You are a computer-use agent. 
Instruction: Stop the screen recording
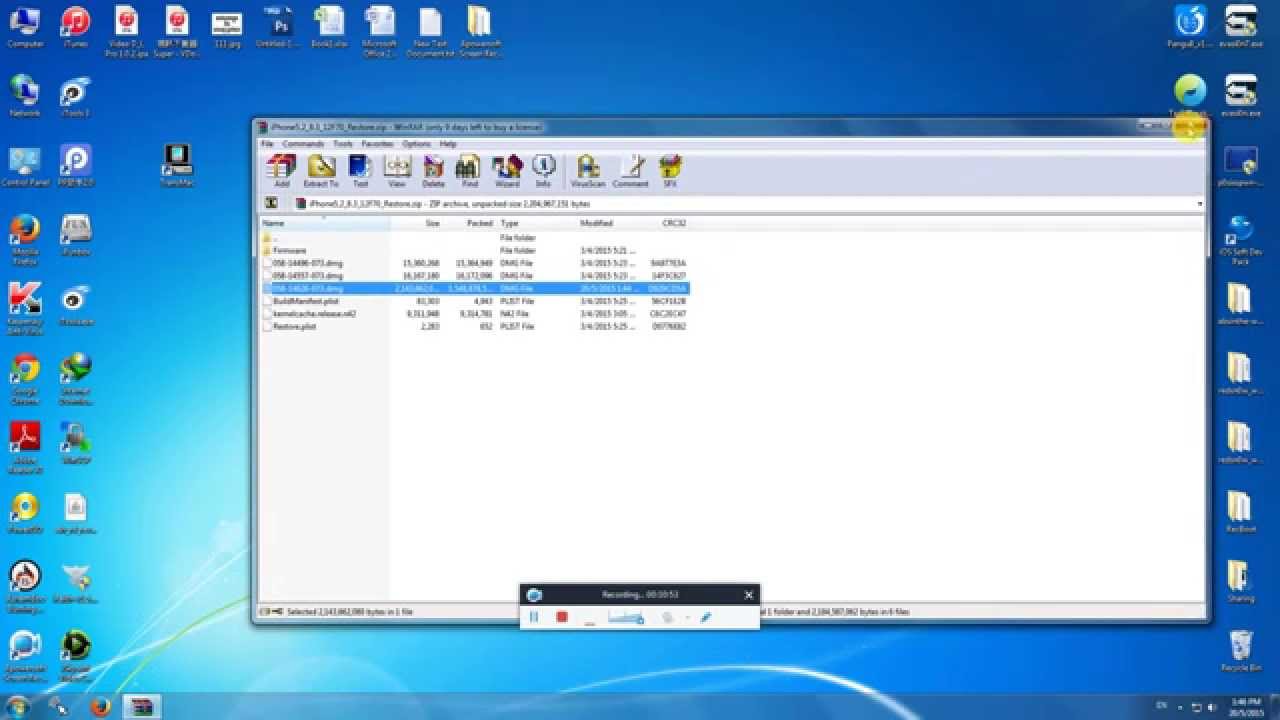tap(562, 618)
